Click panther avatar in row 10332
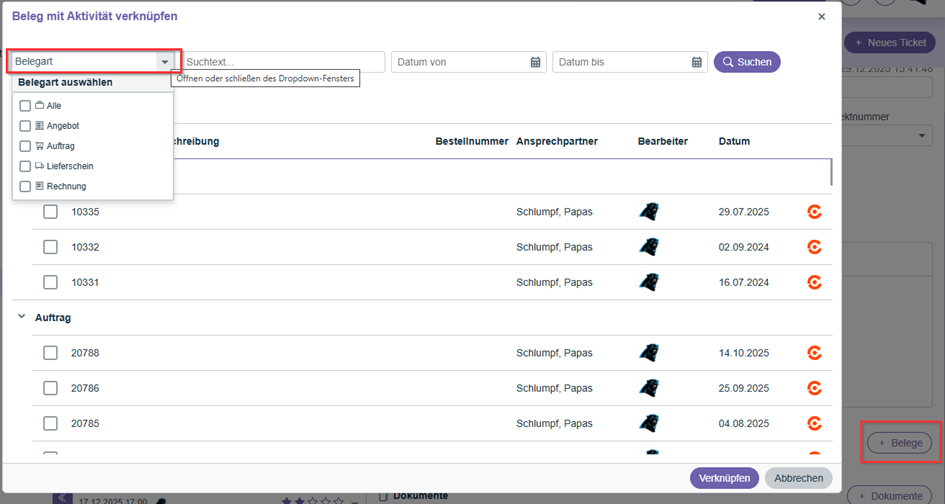The height and width of the screenshot is (504, 945). (649, 247)
